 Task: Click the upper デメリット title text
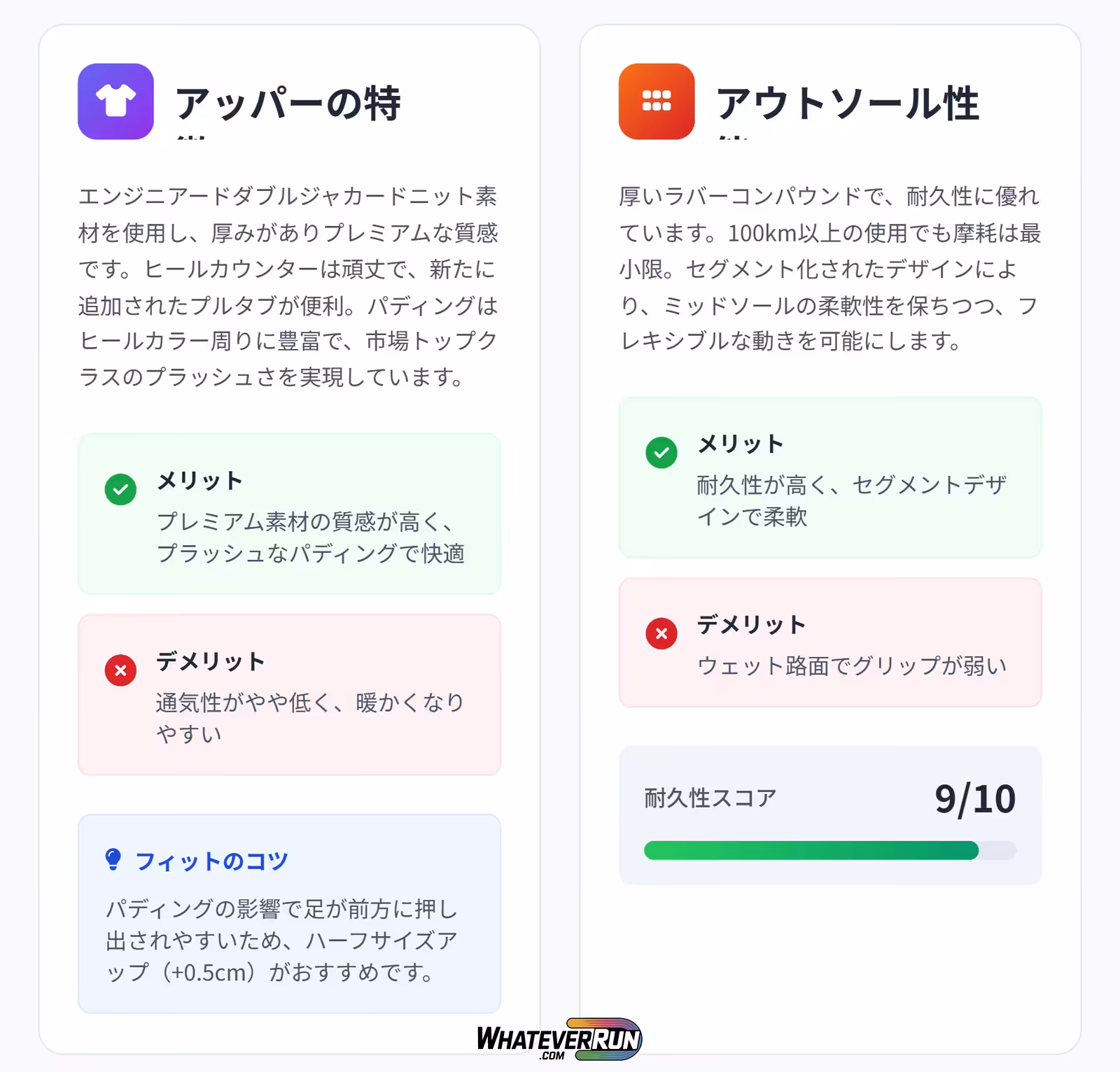pos(210,661)
